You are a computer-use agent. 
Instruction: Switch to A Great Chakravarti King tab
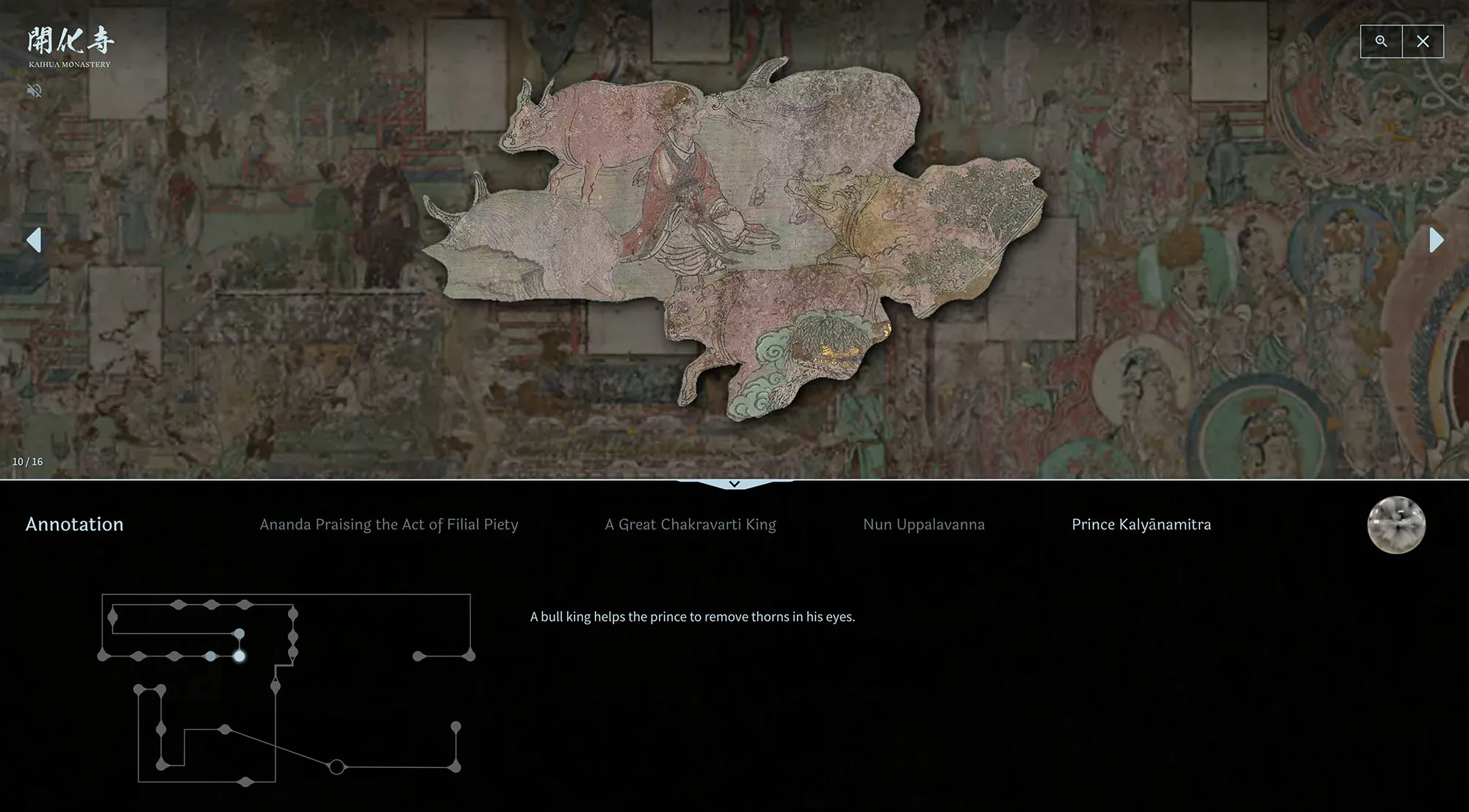point(690,524)
